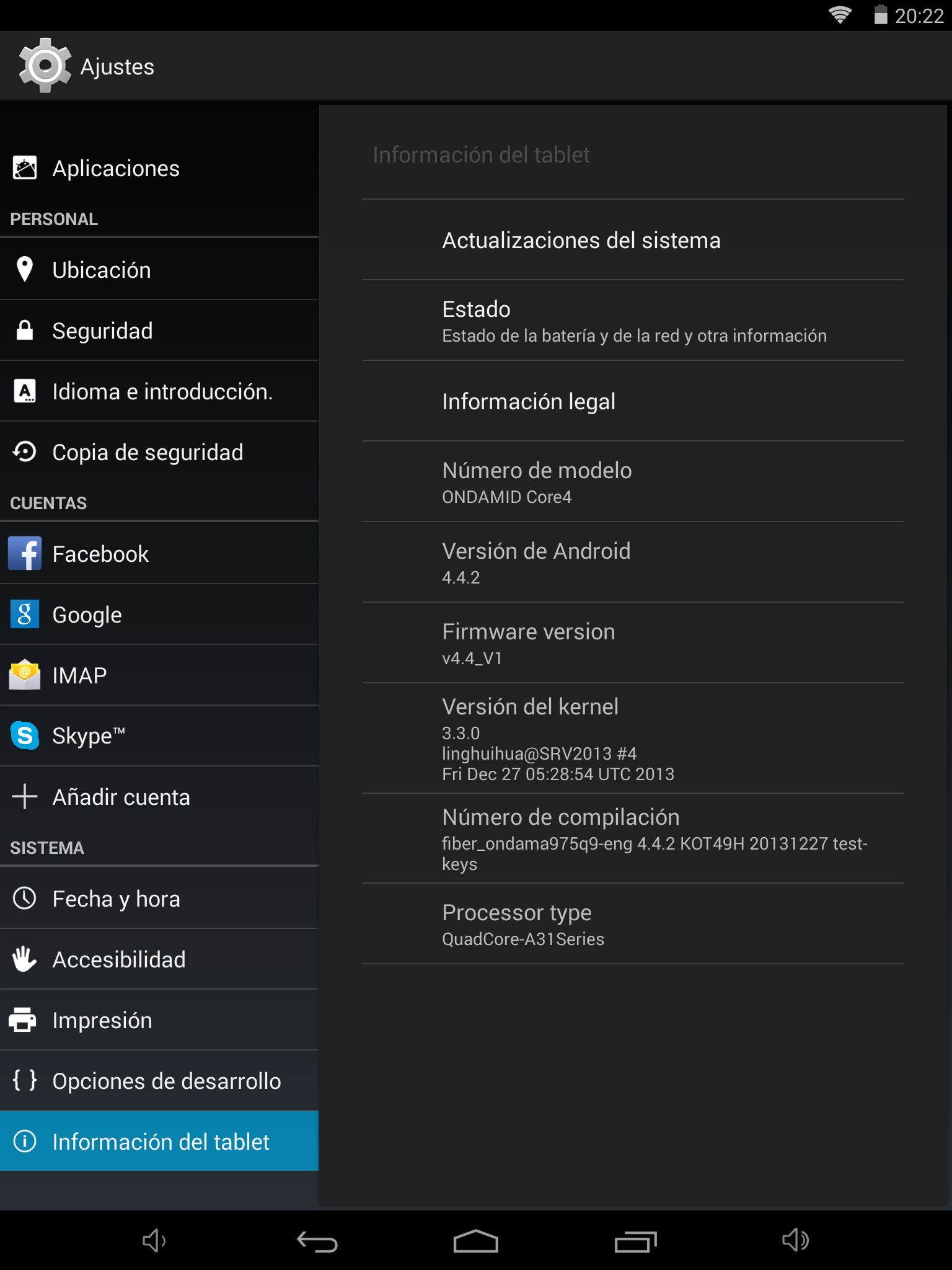Viewport: 952px width, 1270px height.
Task: Open Aplicaciones settings icon
Action: click(x=25, y=168)
